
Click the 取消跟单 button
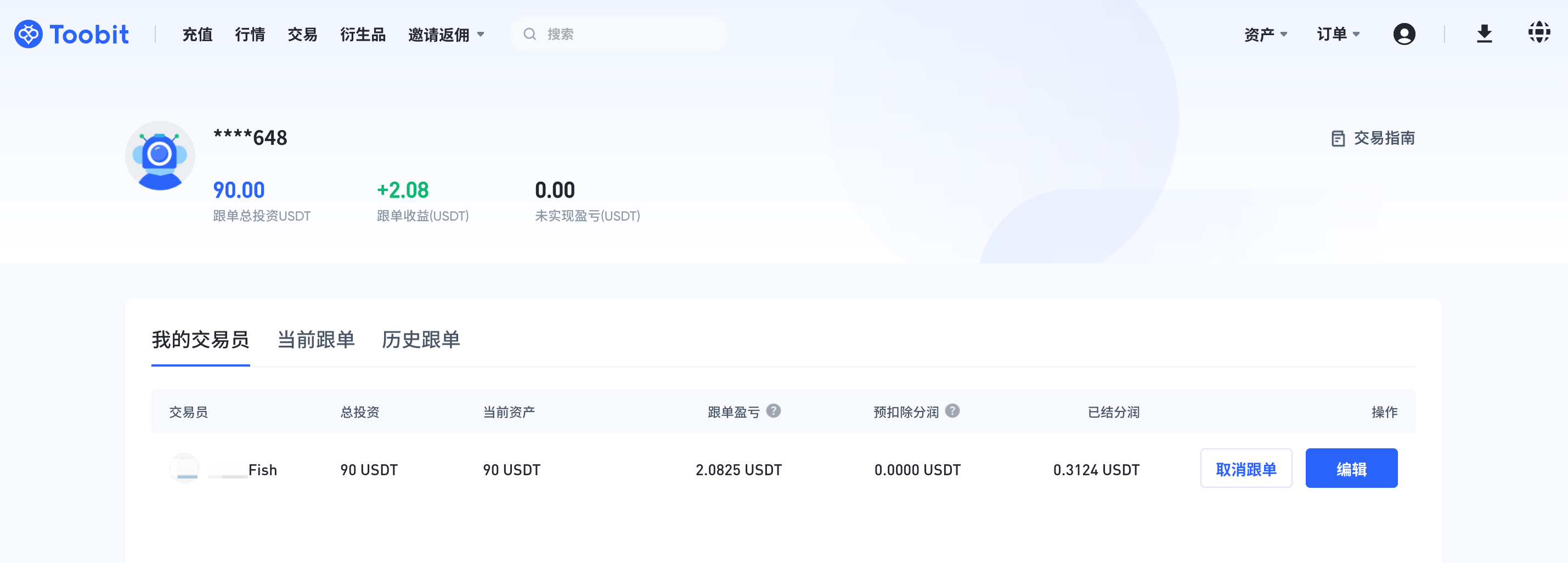(x=1245, y=469)
